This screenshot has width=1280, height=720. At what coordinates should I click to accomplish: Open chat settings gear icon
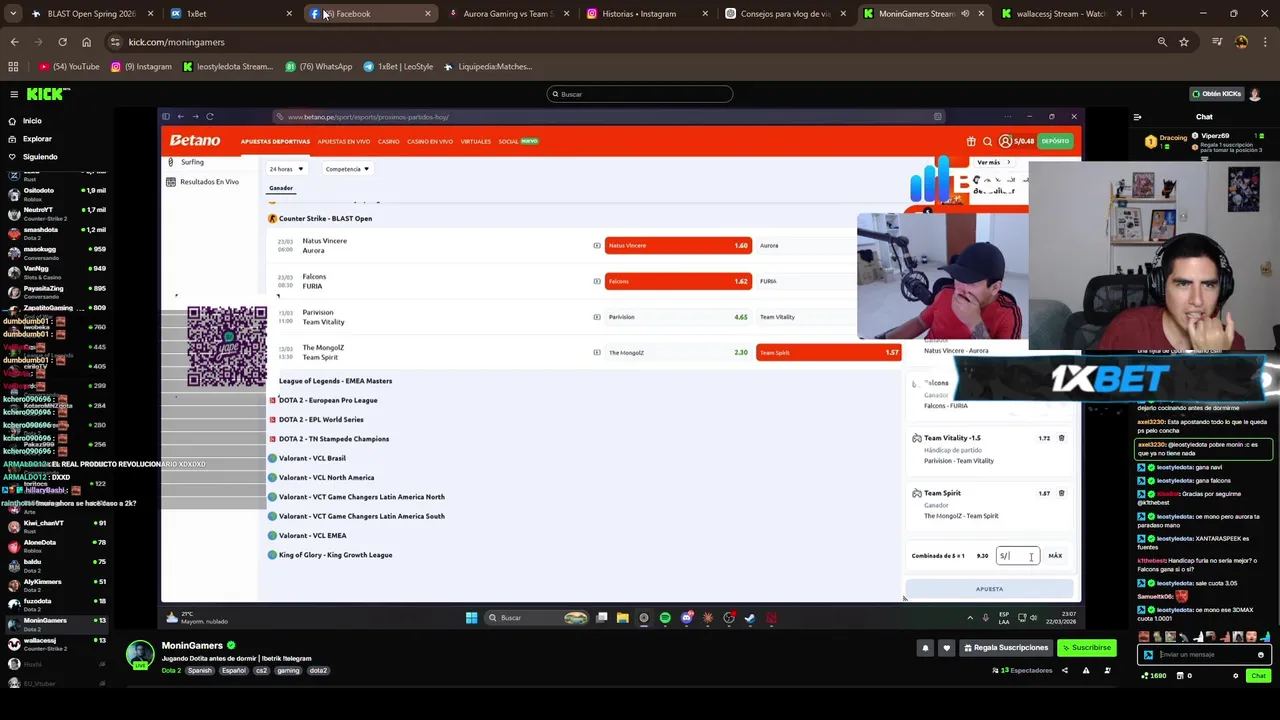pyautogui.click(x=1235, y=676)
